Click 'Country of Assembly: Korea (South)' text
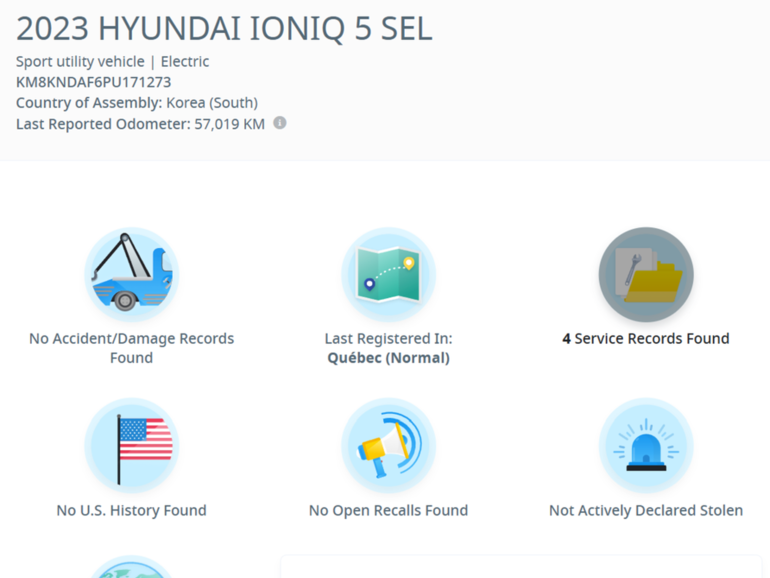The height and width of the screenshot is (578, 770). tap(136, 103)
